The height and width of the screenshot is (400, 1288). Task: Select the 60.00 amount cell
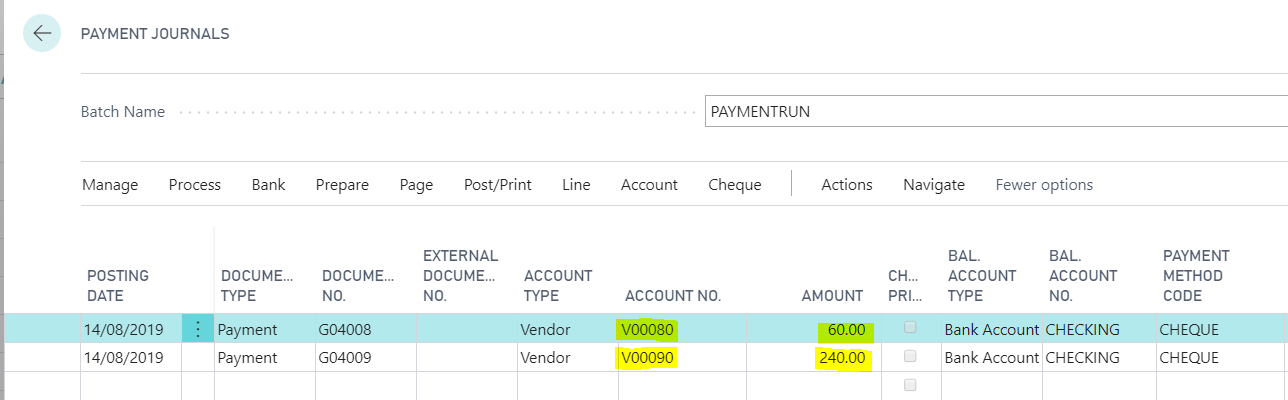click(845, 329)
